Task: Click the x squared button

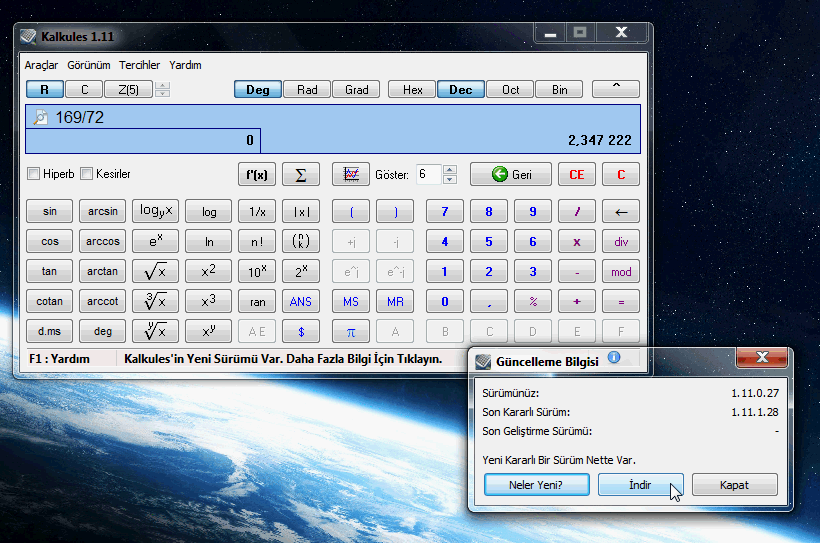Action: click(x=208, y=272)
